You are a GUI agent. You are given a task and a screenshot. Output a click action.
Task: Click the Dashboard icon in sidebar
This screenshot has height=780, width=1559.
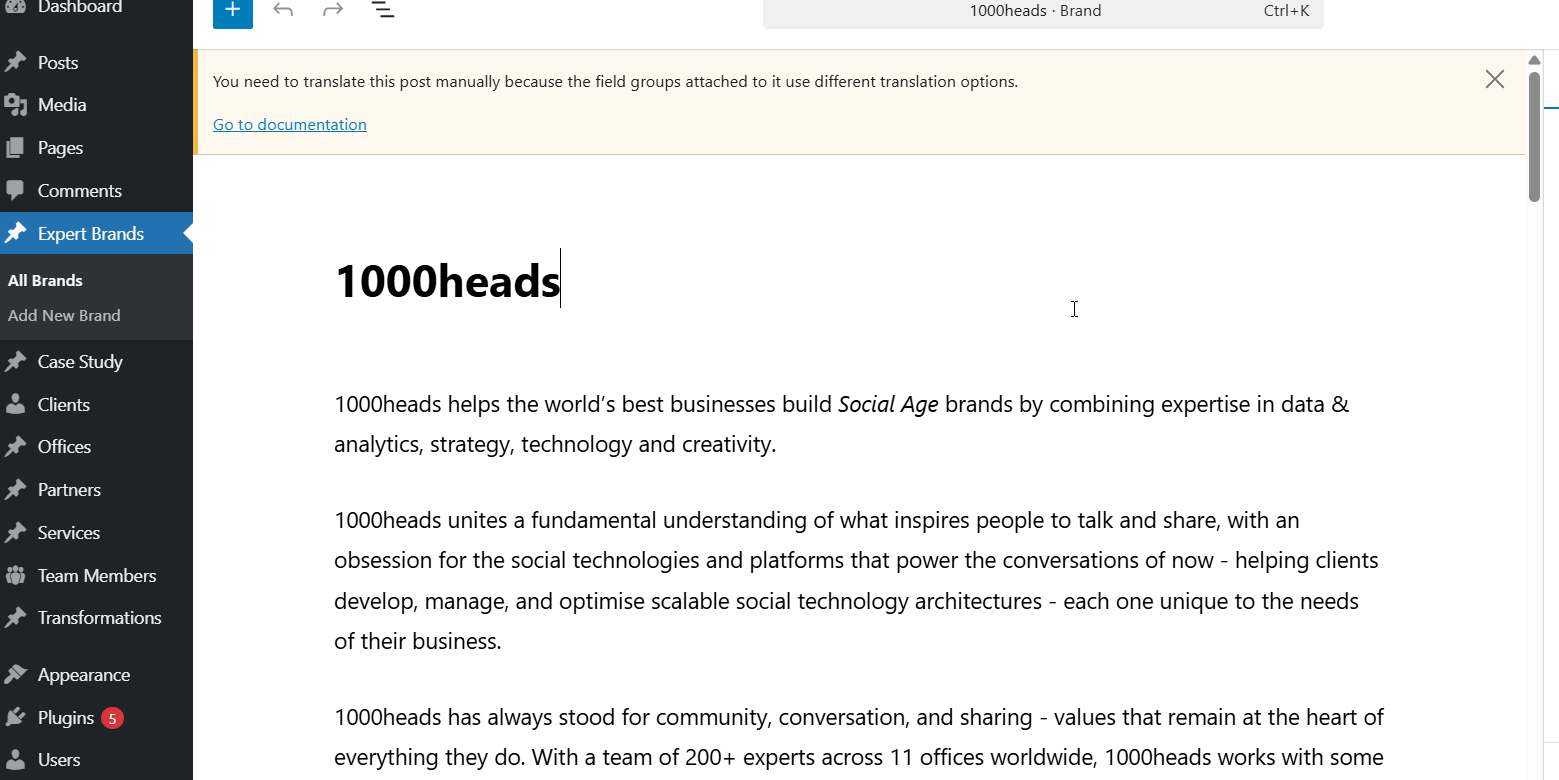(x=15, y=7)
